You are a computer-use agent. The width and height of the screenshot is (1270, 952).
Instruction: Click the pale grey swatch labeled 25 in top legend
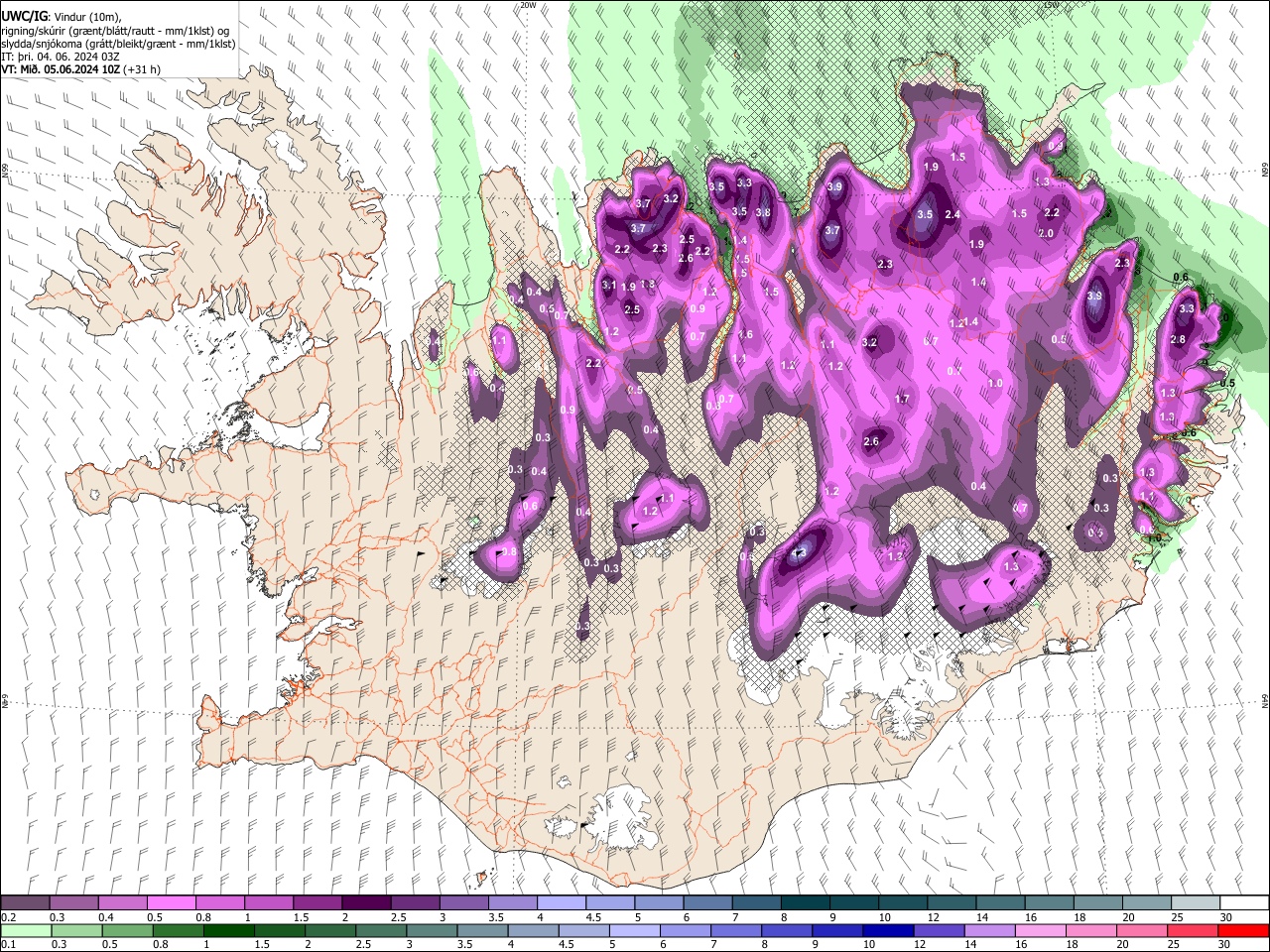[1195, 902]
